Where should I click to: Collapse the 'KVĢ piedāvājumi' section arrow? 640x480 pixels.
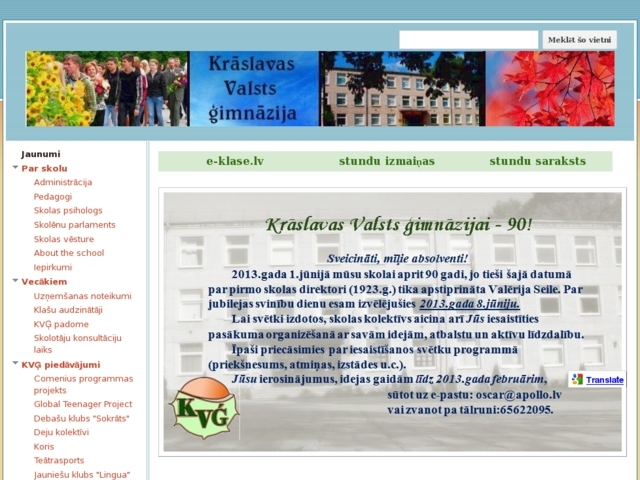(x=15, y=363)
